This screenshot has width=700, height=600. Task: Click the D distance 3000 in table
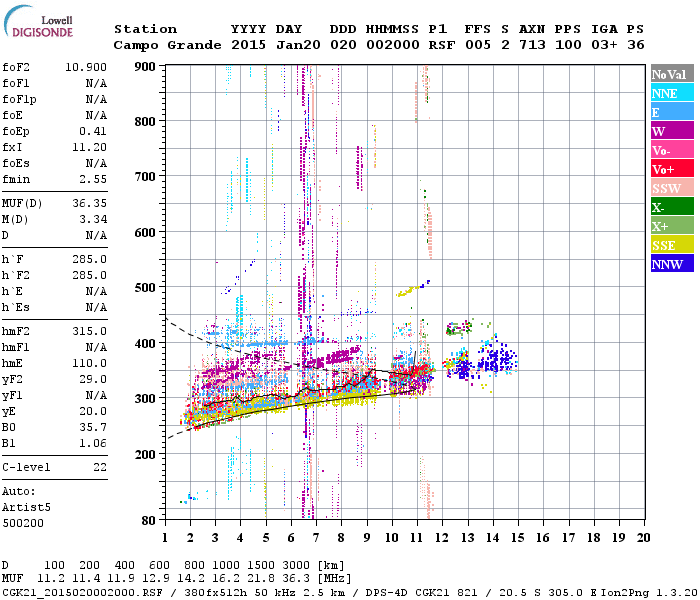[296, 566]
